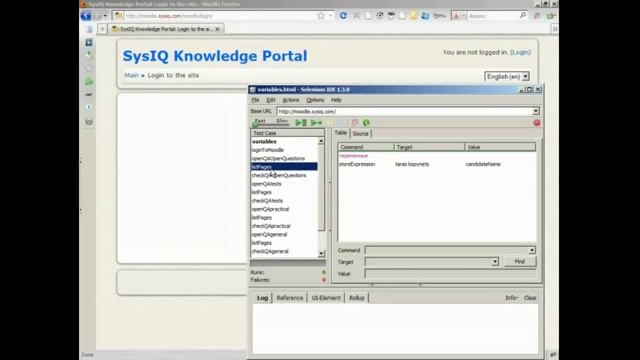Switch to the Table tab

(x=340, y=133)
